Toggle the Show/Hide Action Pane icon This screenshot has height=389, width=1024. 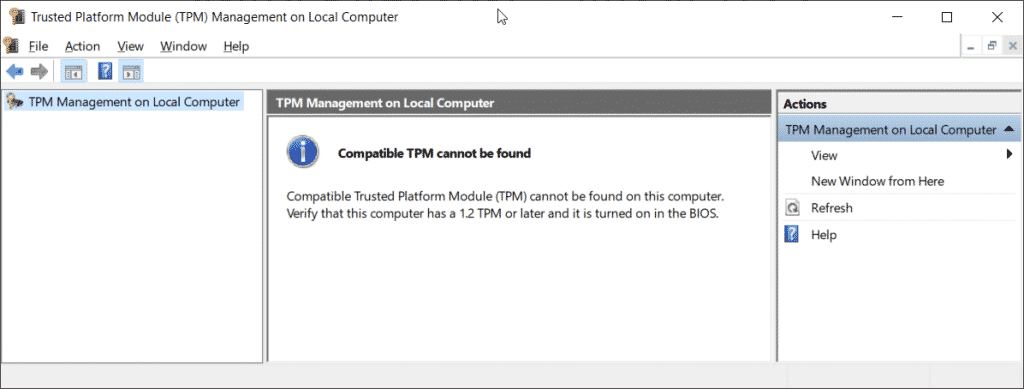click(x=131, y=71)
